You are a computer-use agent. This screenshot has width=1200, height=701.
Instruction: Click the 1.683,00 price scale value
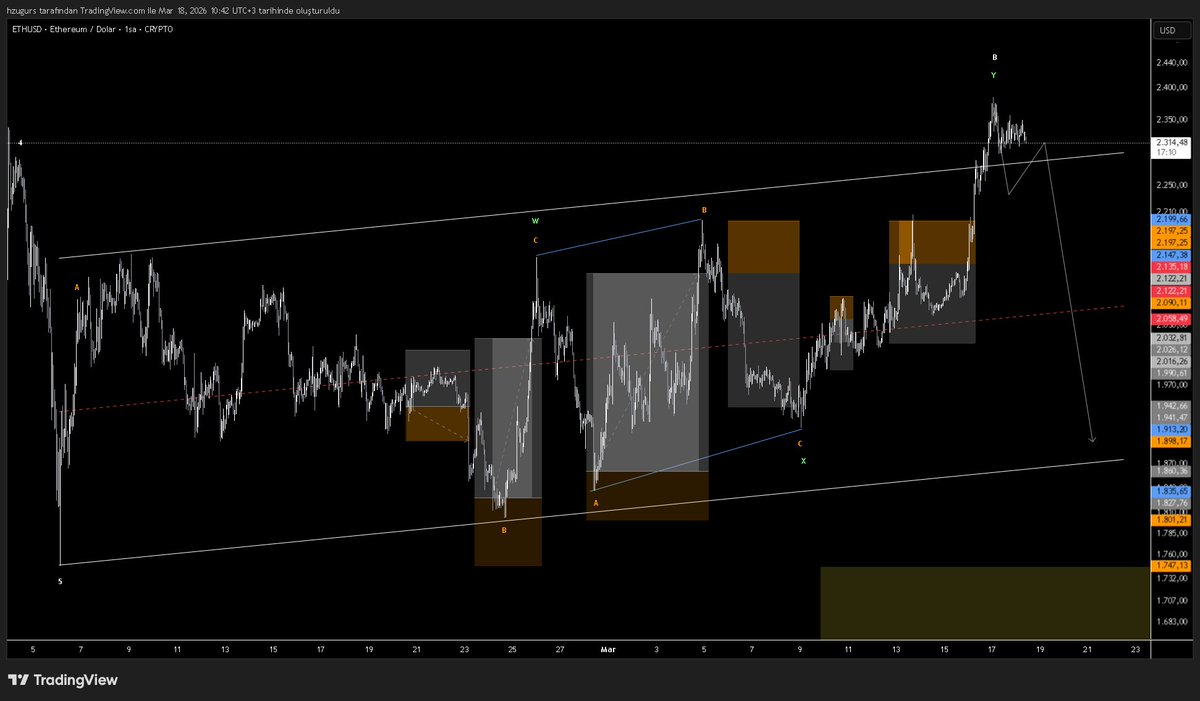pos(1170,623)
